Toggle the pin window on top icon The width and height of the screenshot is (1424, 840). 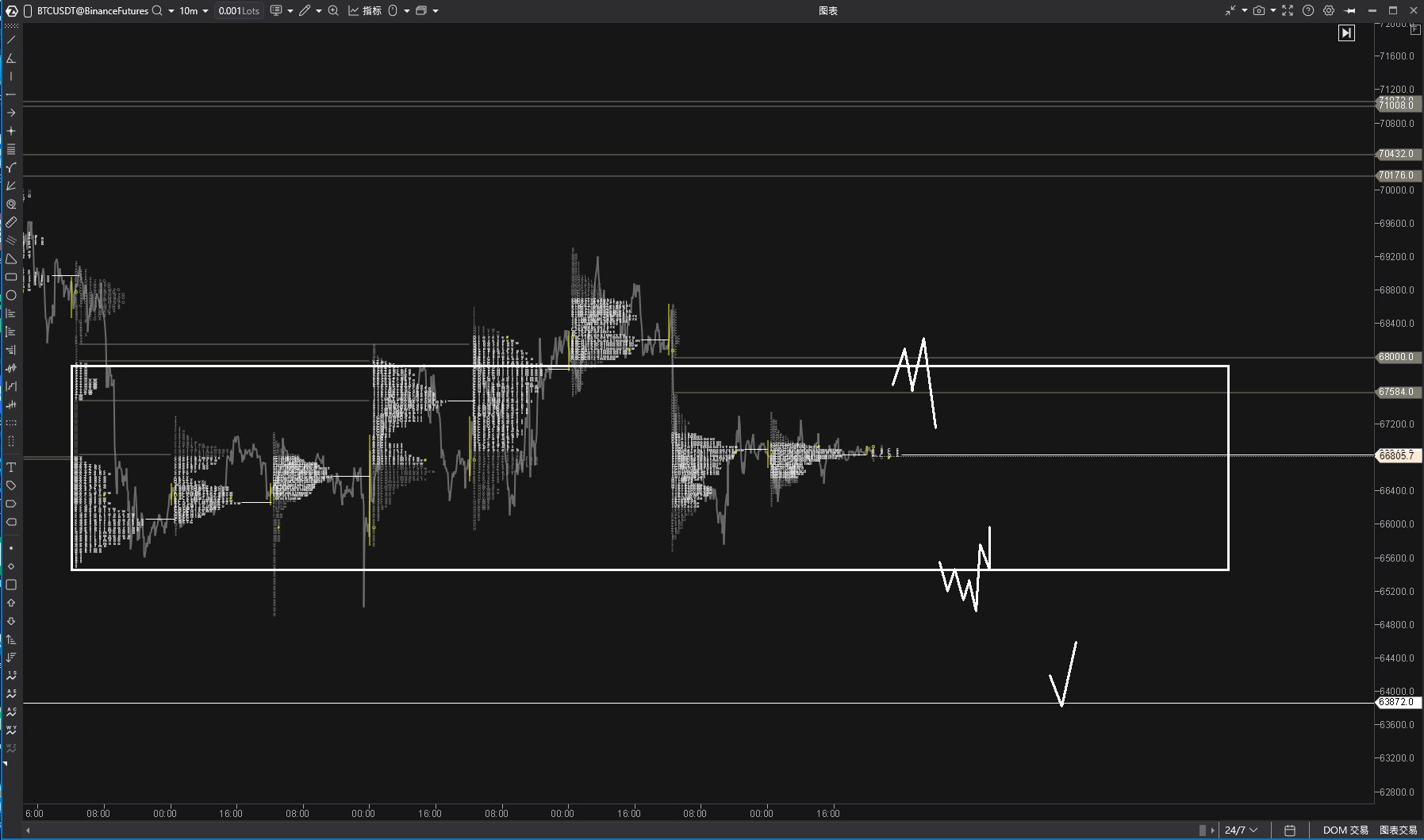[1350, 10]
